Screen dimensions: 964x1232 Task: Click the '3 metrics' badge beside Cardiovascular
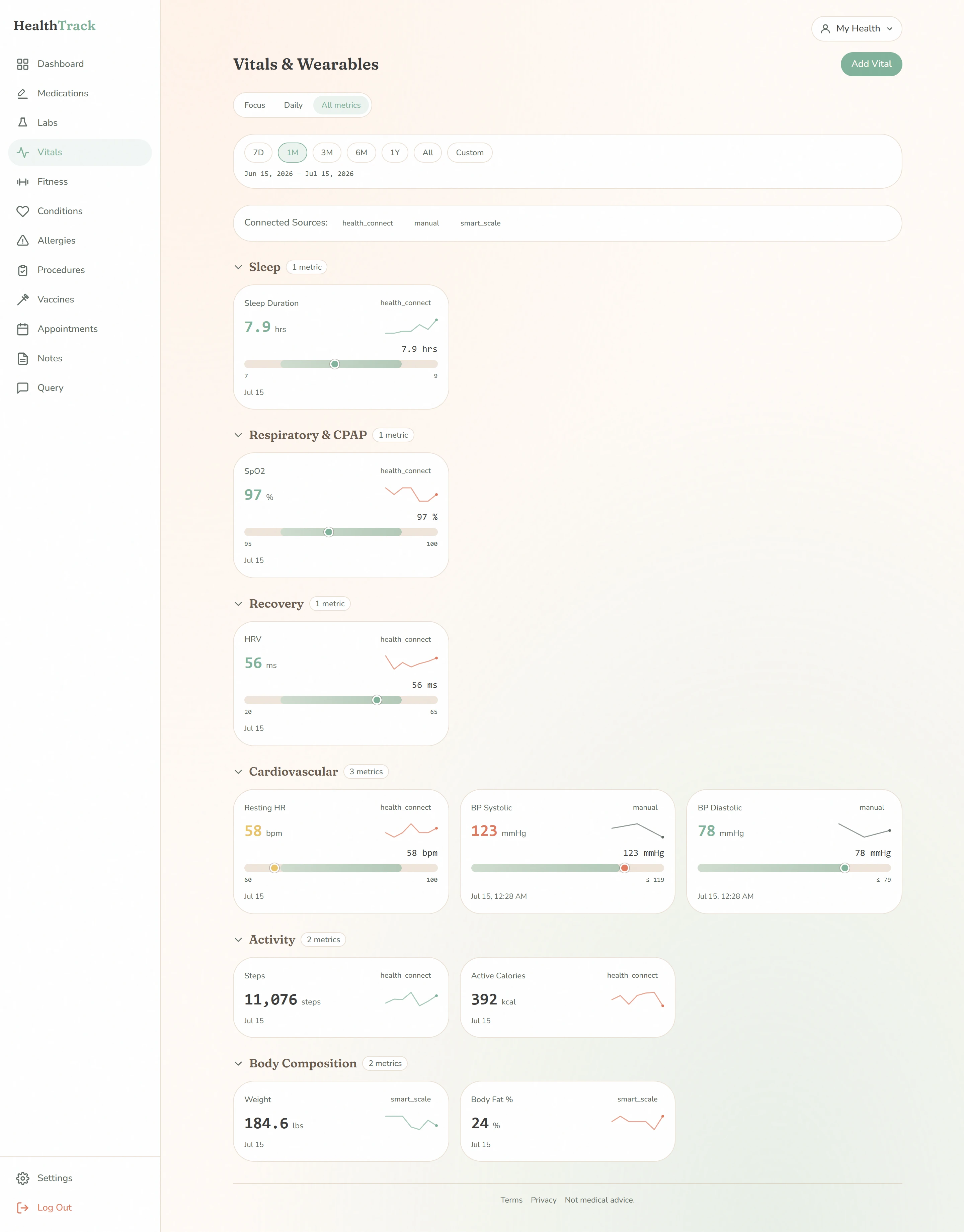(366, 772)
